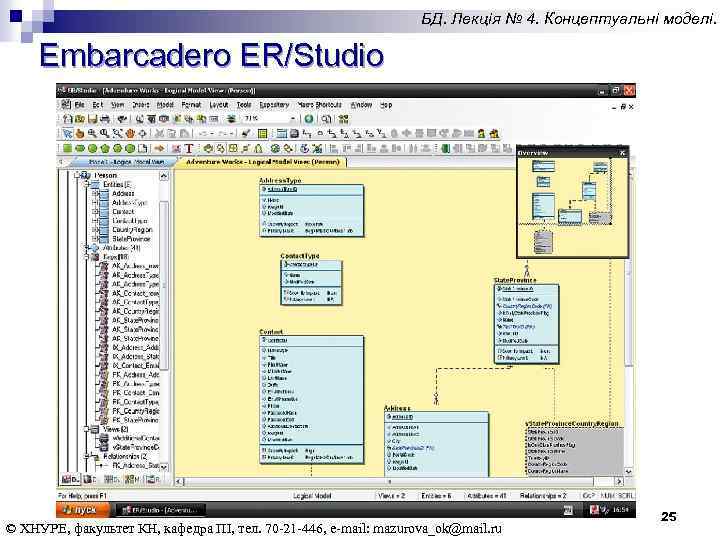Click the ER/Studio taskbar button
This screenshot has height=540, width=720.
tap(161, 510)
